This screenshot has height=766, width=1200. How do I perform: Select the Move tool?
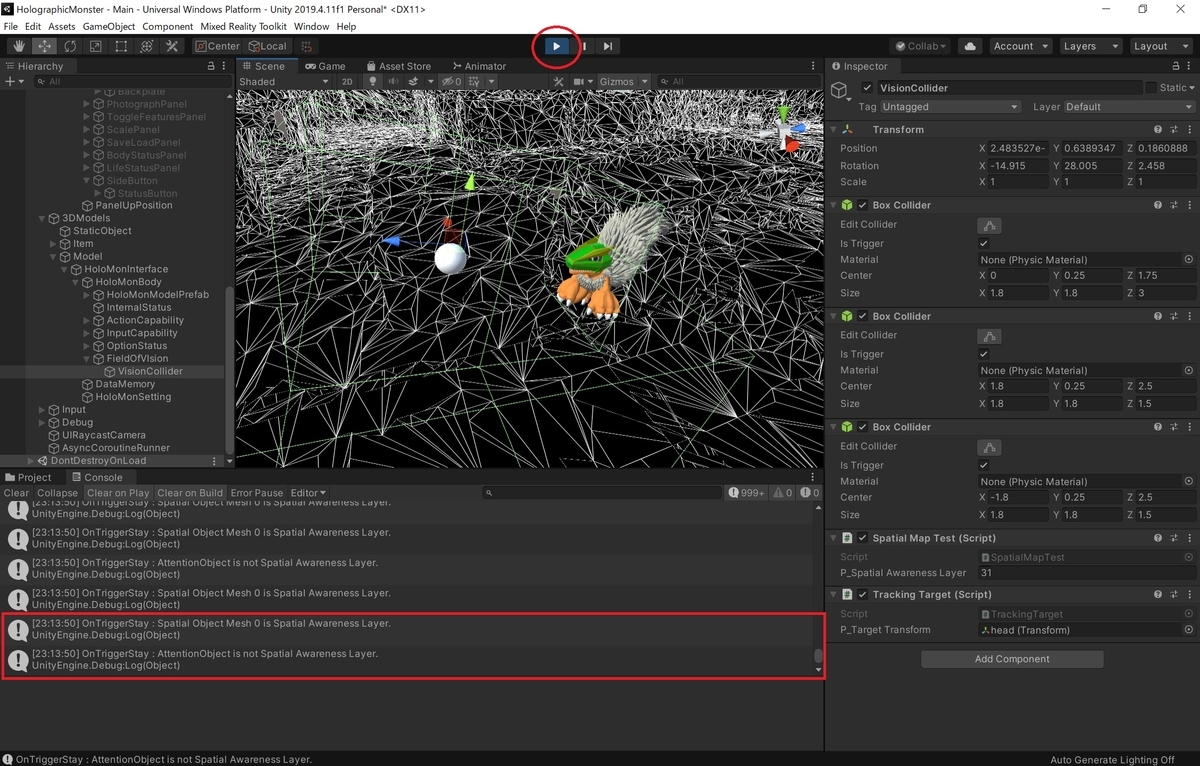tap(45, 46)
